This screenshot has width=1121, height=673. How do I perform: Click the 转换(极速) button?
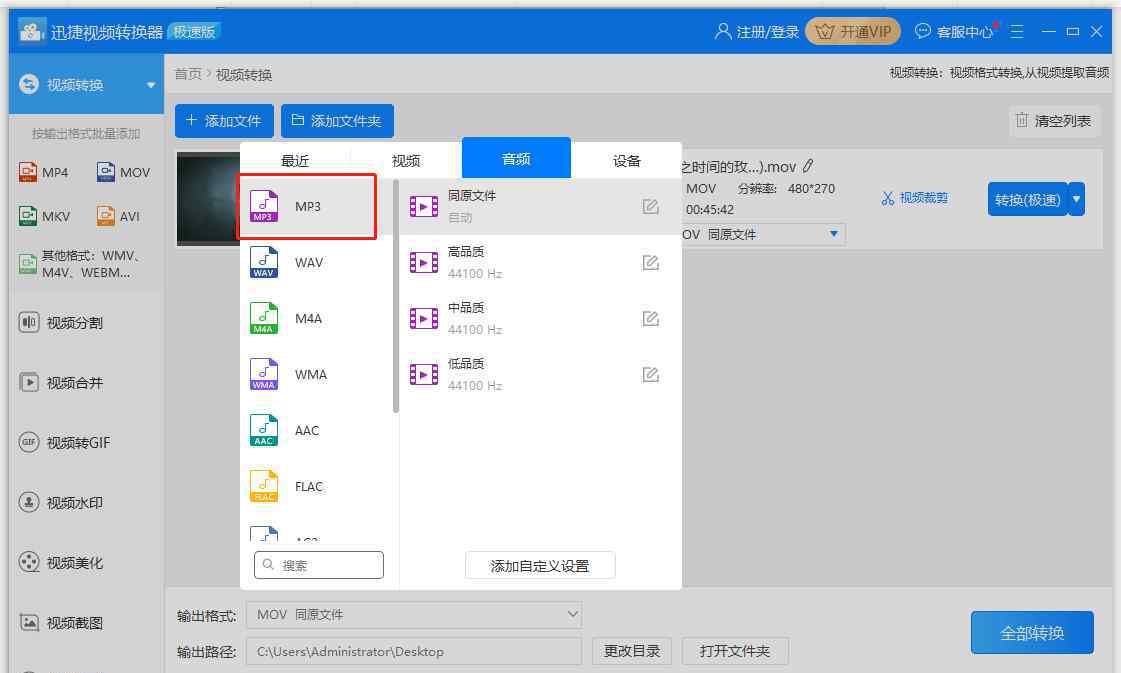pos(1027,199)
